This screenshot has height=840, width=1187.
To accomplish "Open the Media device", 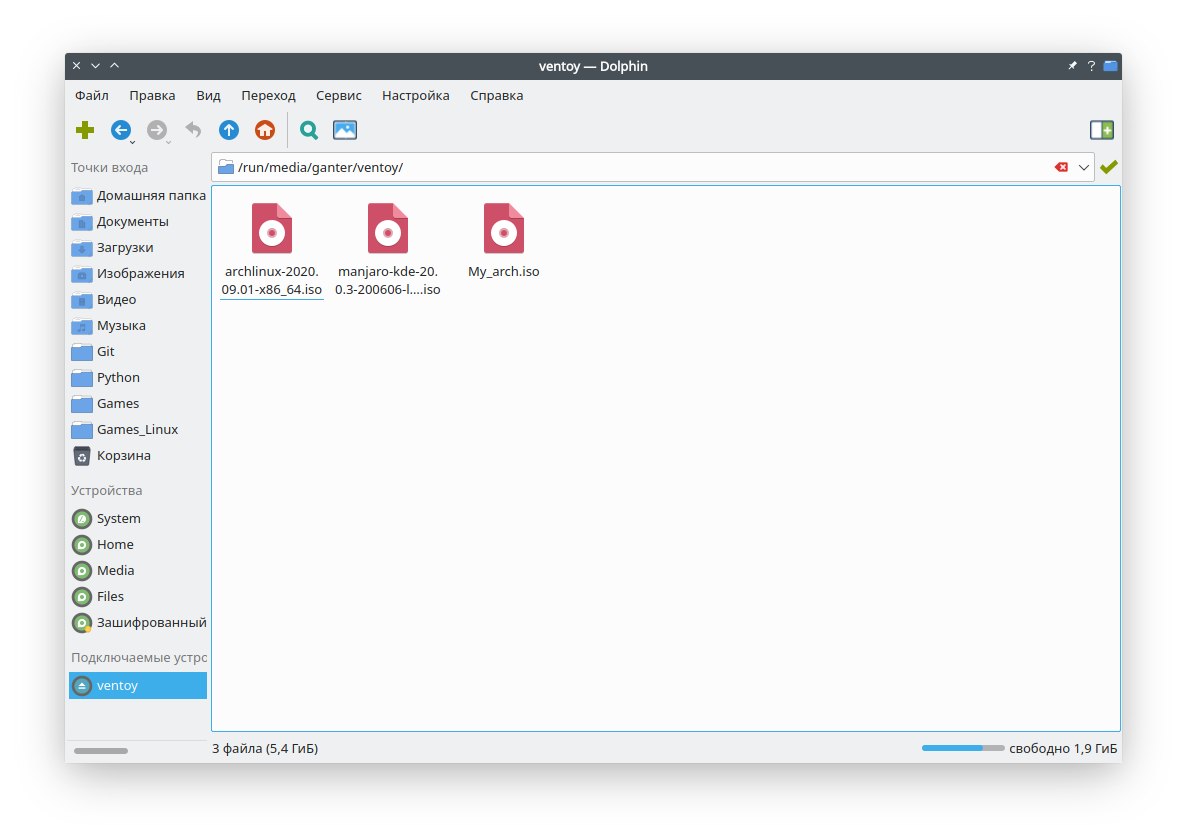I will click(x=138, y=571).
